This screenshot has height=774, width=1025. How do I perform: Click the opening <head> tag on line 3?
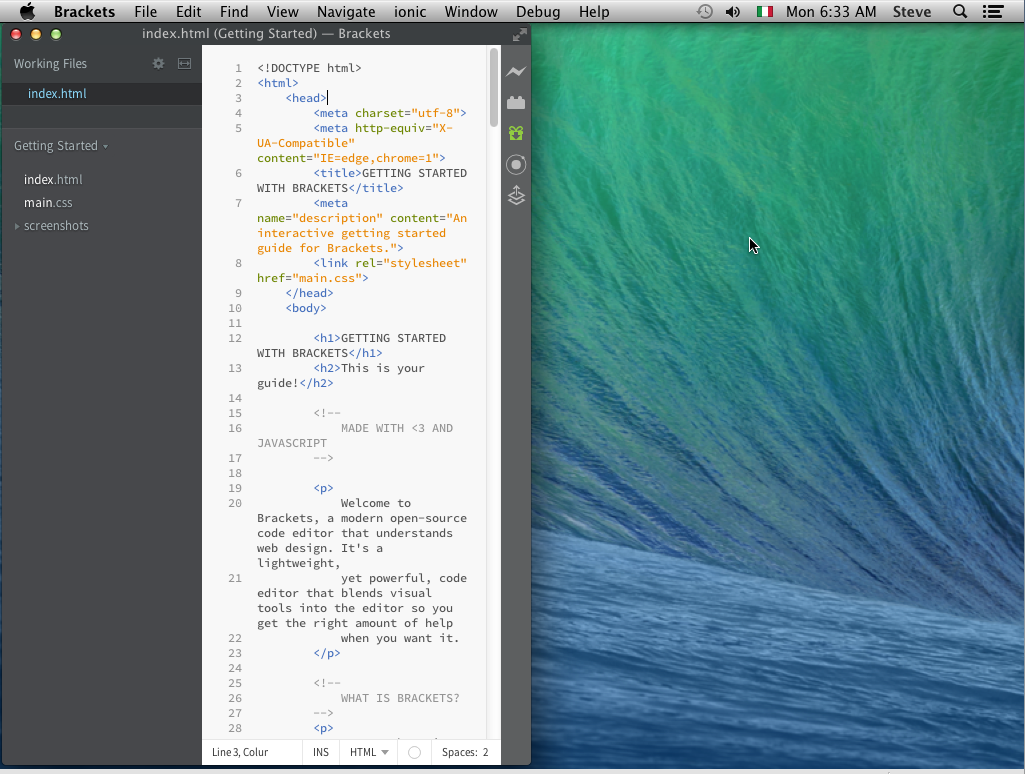306,98
